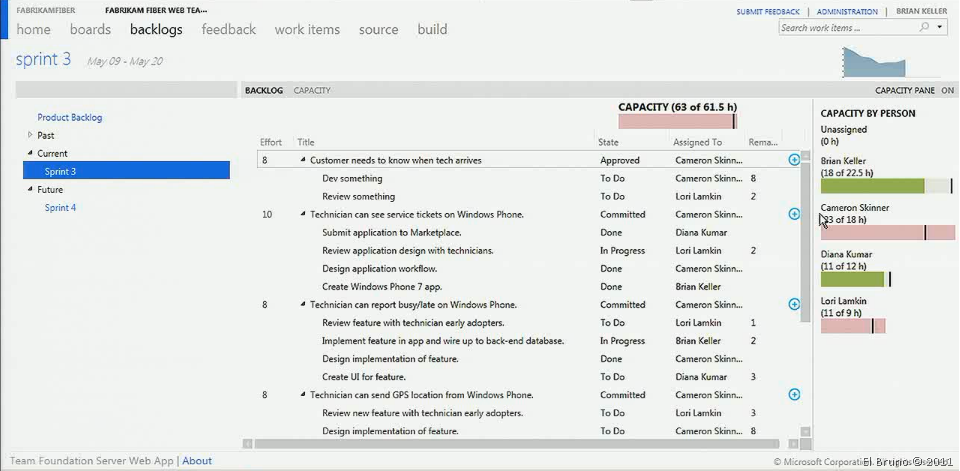The height and width of the screenshot is (471, 960).
Task: Add task to 'Customer needs to know' story
Action: pos(794,160)
